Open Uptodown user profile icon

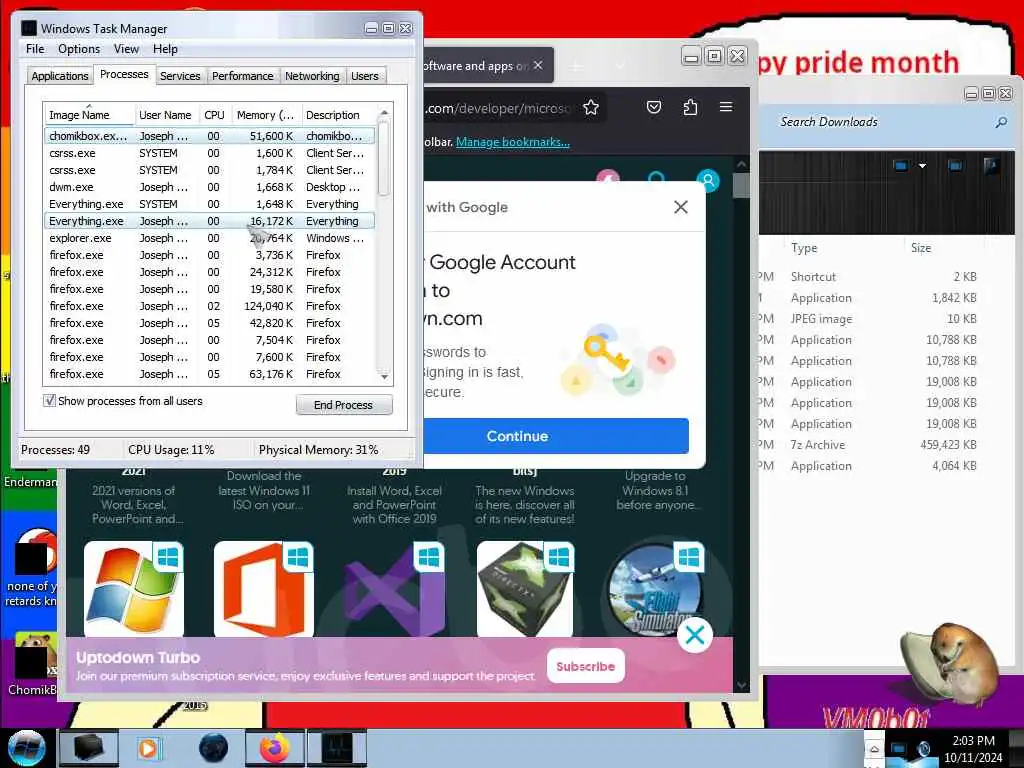click(708, 180)
